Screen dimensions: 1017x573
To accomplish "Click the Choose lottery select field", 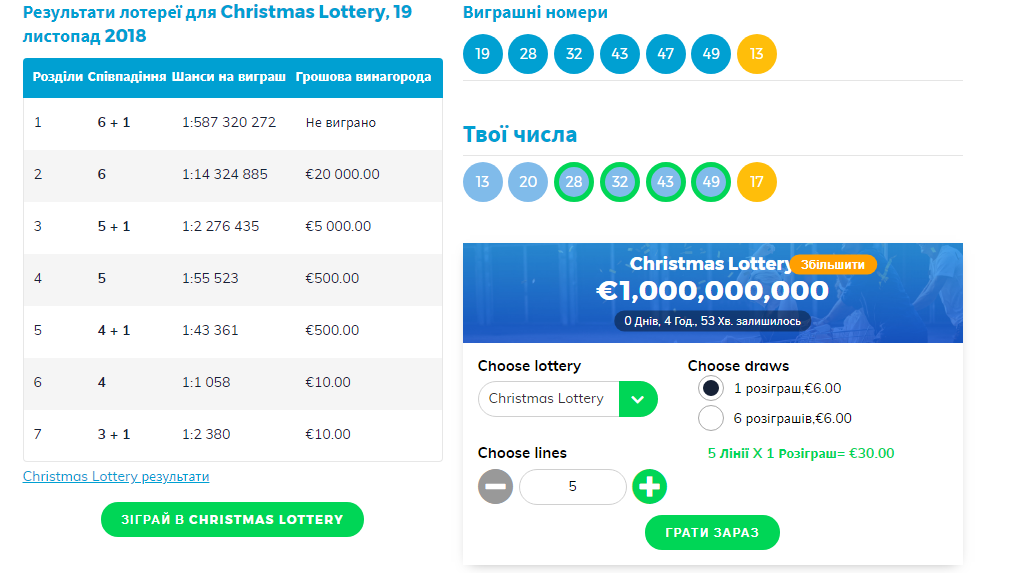I will [548, 399].
